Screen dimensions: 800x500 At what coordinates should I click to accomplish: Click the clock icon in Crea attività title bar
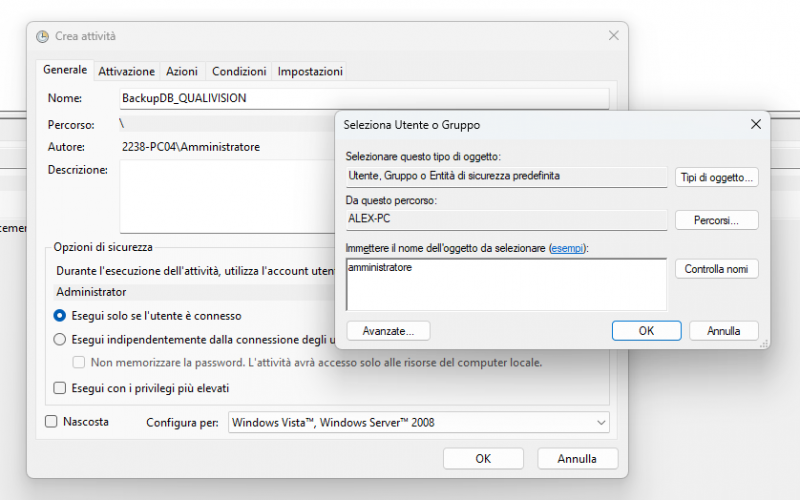point(42,36)
